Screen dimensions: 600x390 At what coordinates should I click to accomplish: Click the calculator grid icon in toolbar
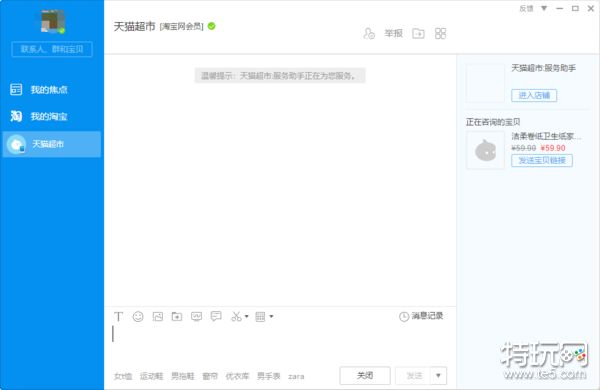pos(260,317)
